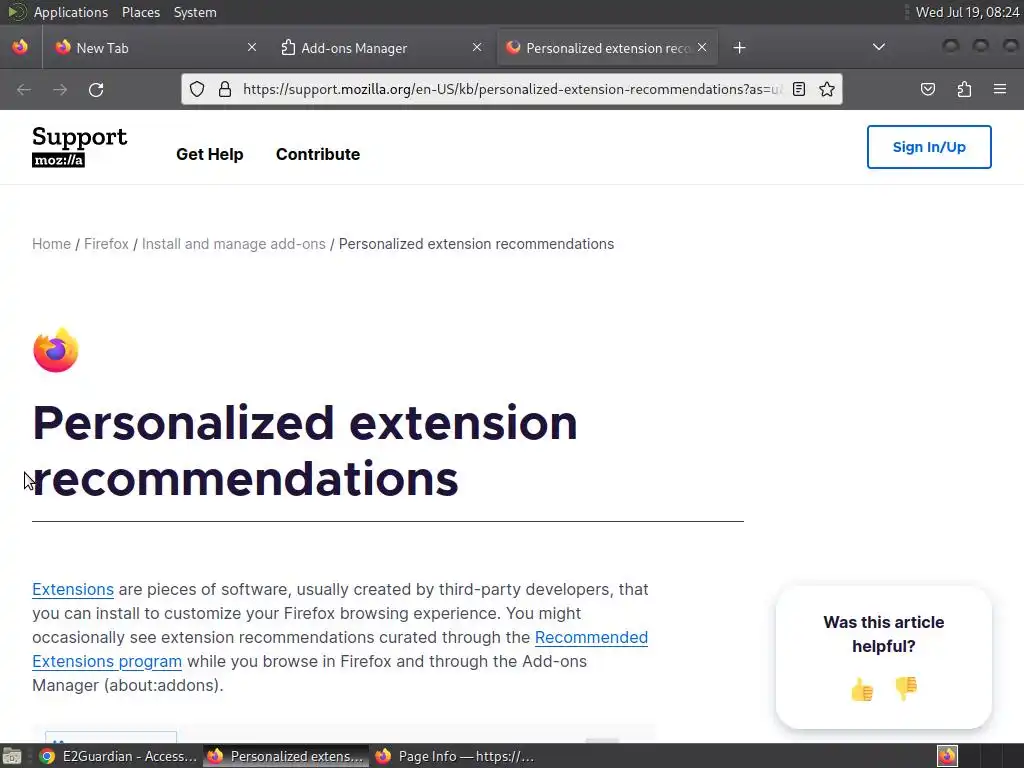View site security padlock info

click(225, 89)
